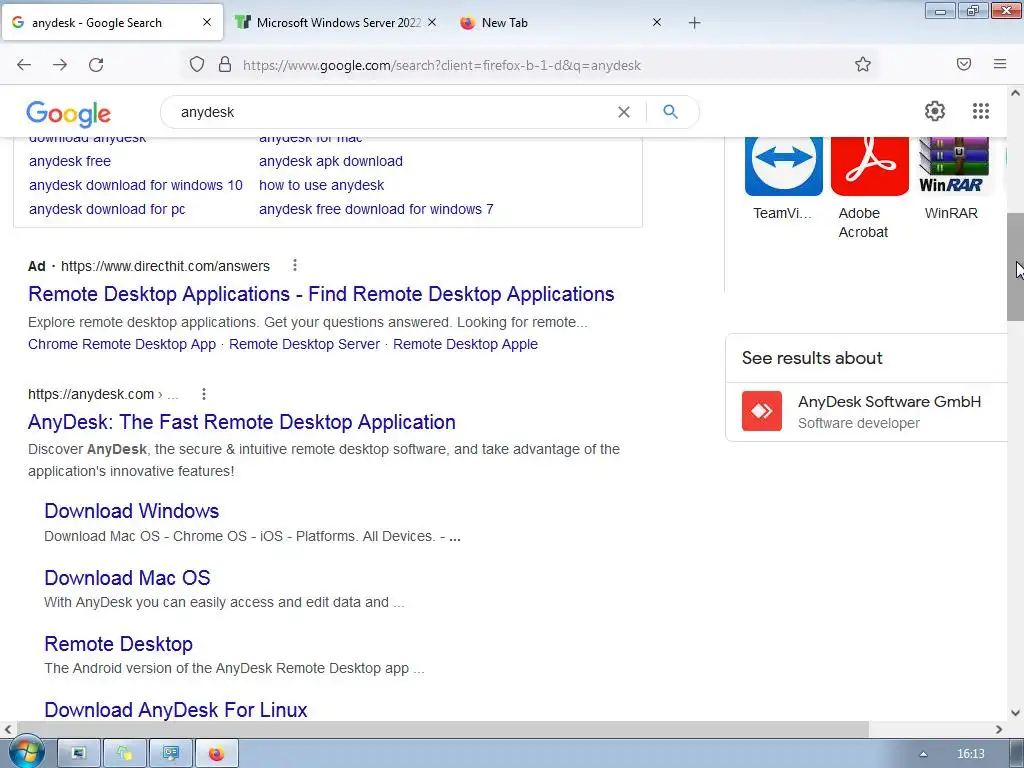Viewport: 1024px width, 768px height.
Task: Click the Google logo
Action: click(69, 114)
